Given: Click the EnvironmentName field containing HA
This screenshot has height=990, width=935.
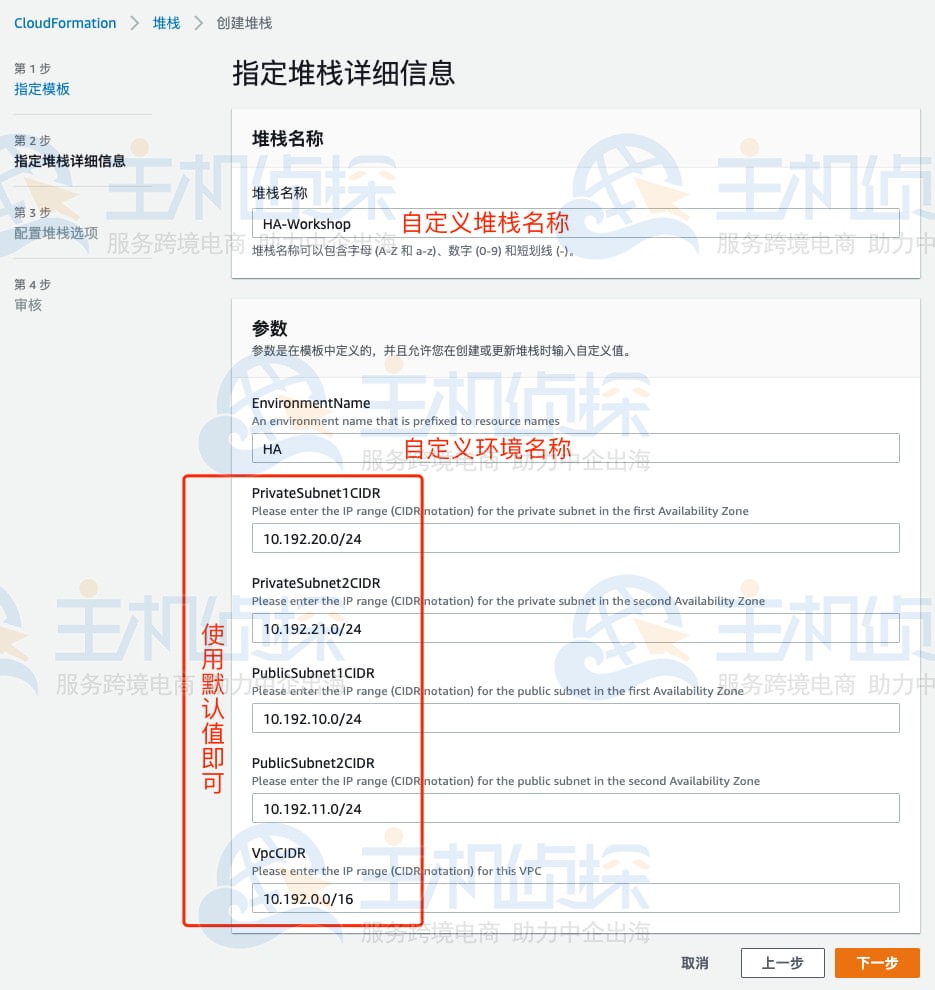Looking at the screenshot, I should [575, 448].
